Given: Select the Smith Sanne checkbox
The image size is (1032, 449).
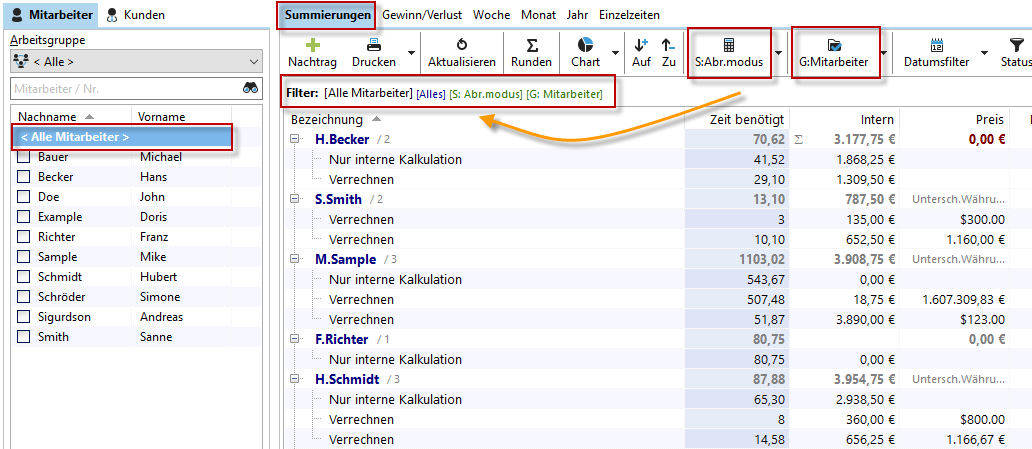Looking at the screenshot, I should pyautogui.click(x=24, y=337).
